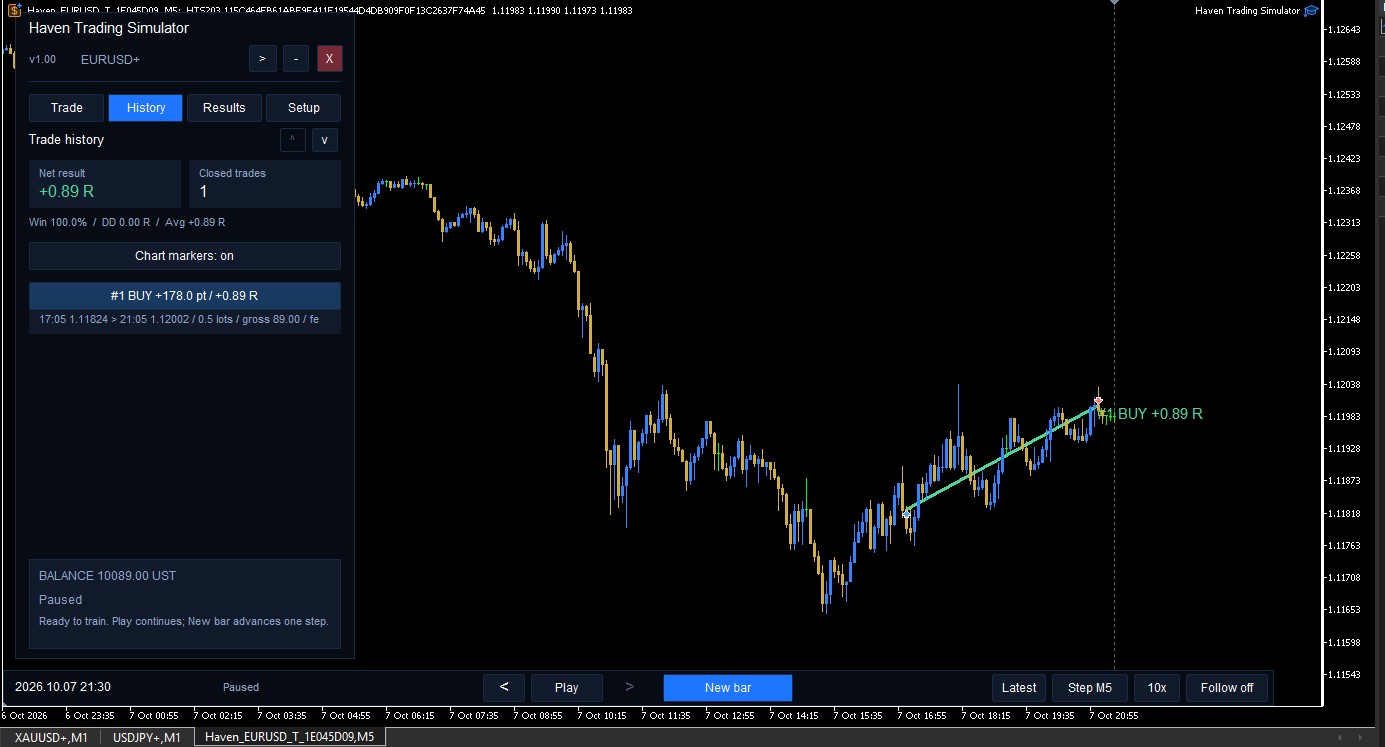Change the Step M5 timeframe setting
Viewport: 1385px width, 747px height.
coord(1090,688)
